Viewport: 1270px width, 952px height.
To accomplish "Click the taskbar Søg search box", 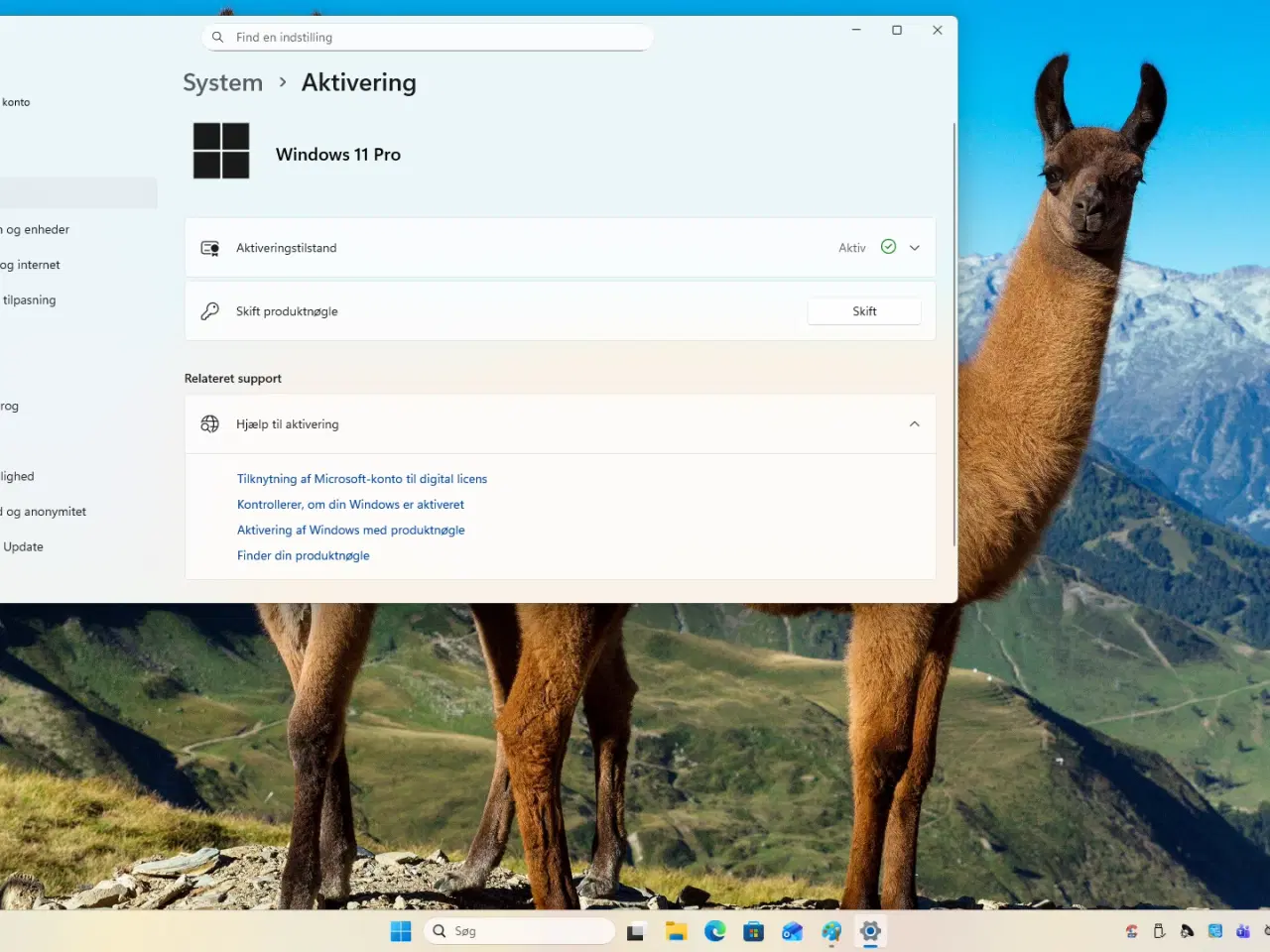I will [x=521, y=931].
